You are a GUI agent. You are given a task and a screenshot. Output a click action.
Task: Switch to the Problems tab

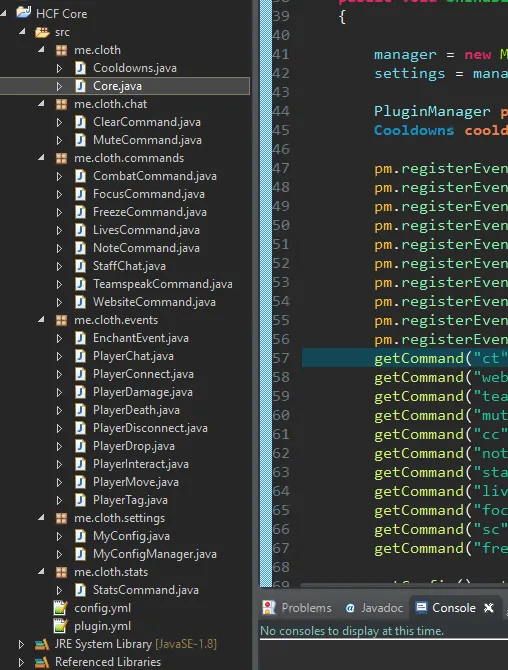pos(298,608)
